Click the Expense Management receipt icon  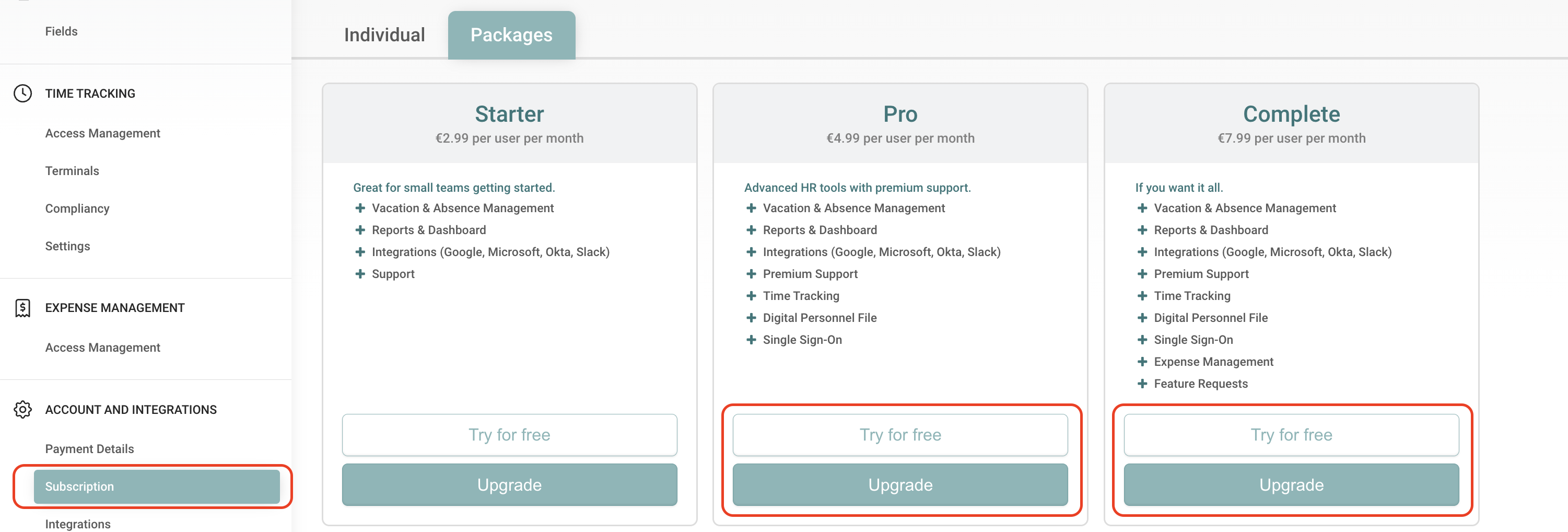tap(22, 308)
